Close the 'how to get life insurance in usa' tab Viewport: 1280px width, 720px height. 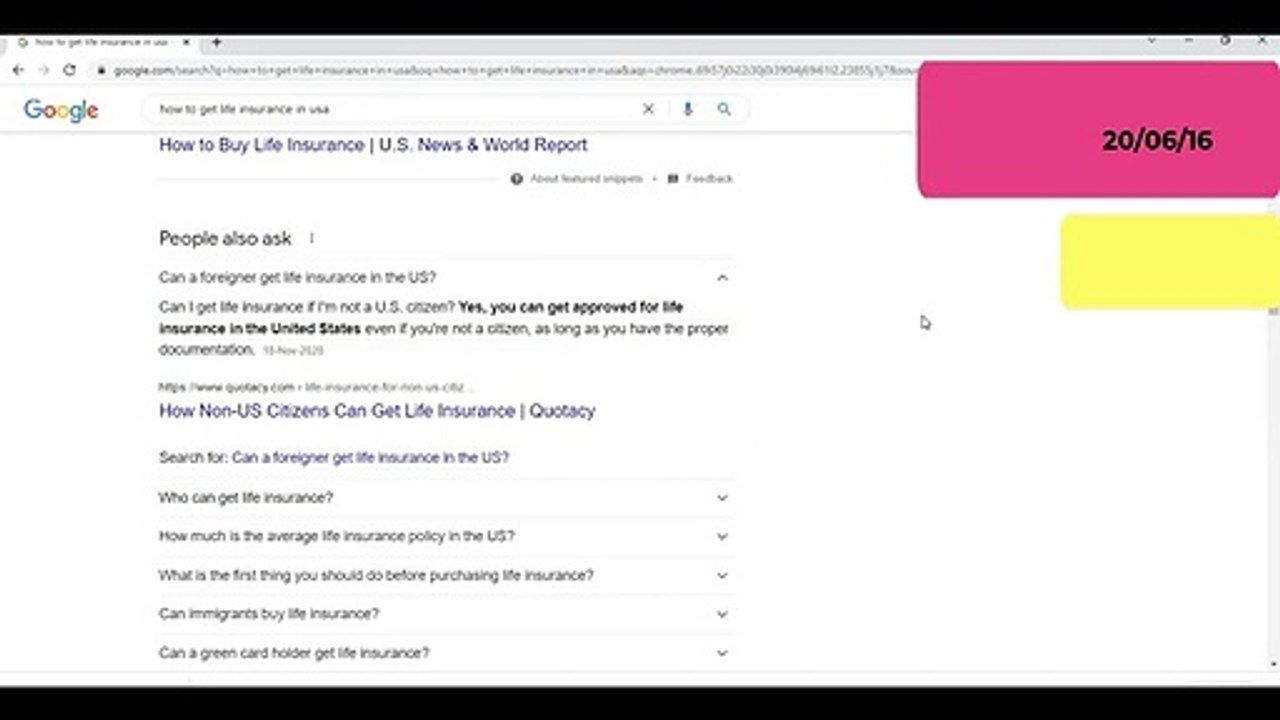[186, 42]
